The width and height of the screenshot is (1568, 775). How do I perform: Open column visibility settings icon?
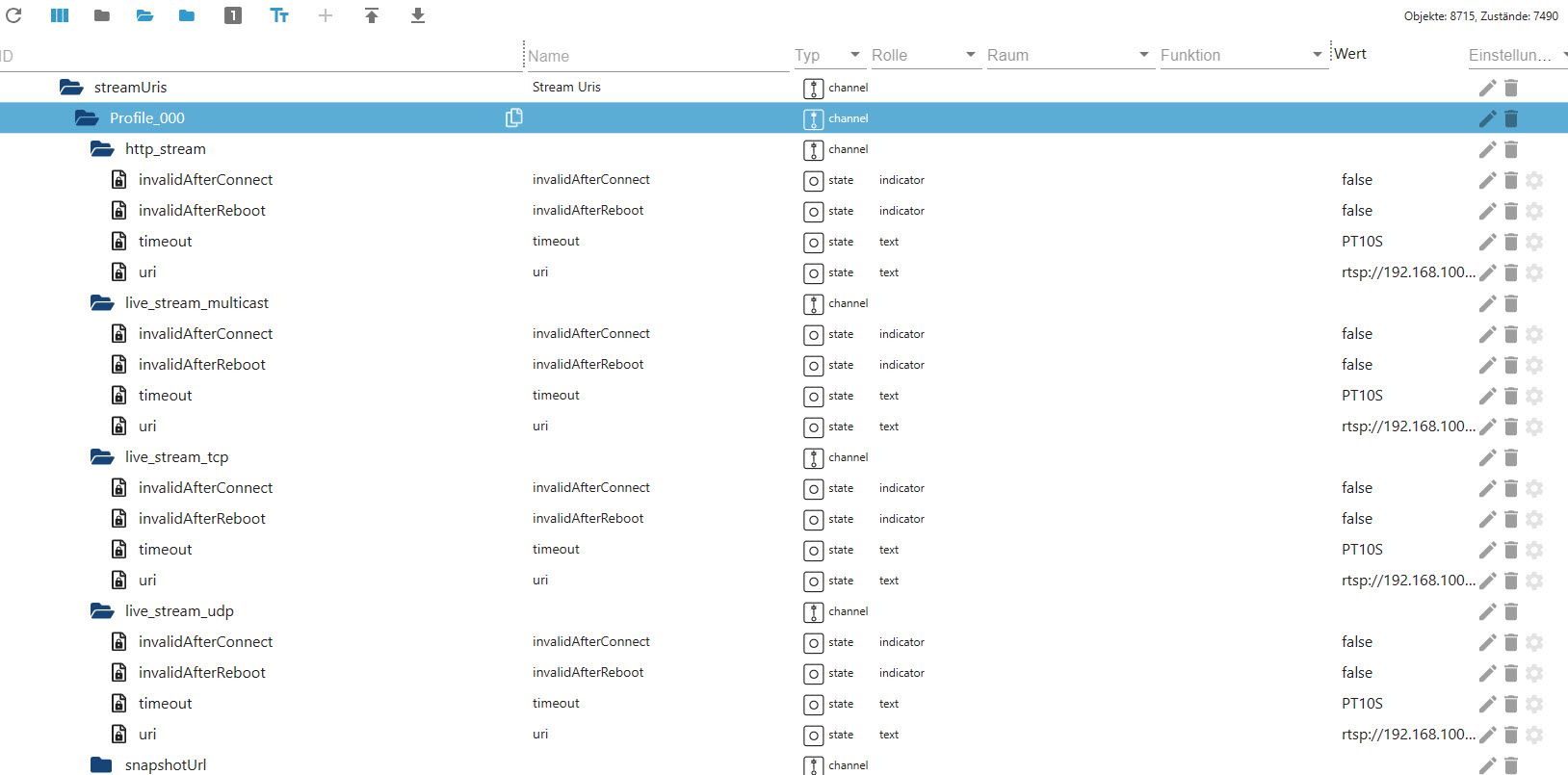coord(60,15)
